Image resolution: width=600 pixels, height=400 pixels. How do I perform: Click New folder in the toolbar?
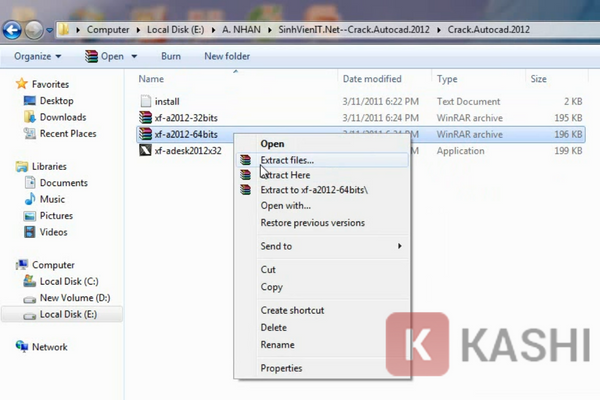[227, 56]
